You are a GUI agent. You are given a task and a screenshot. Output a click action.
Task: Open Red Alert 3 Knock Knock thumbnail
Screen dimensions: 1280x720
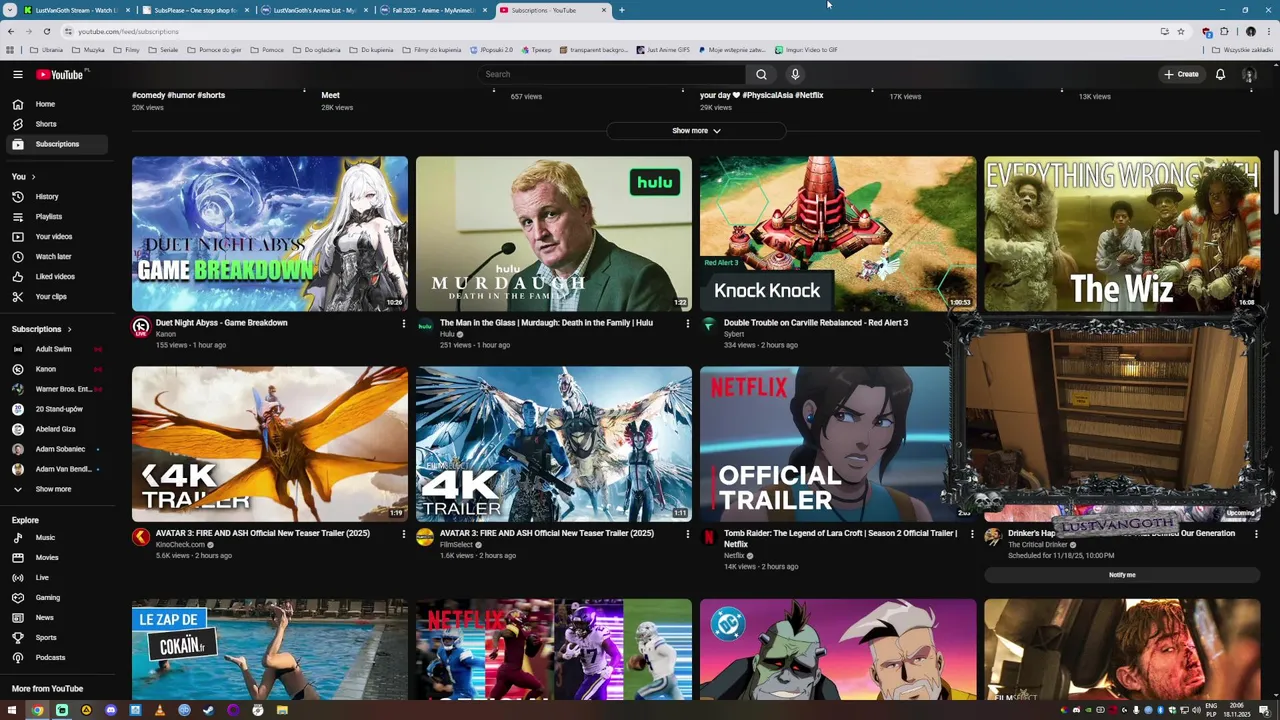point(838,234)
